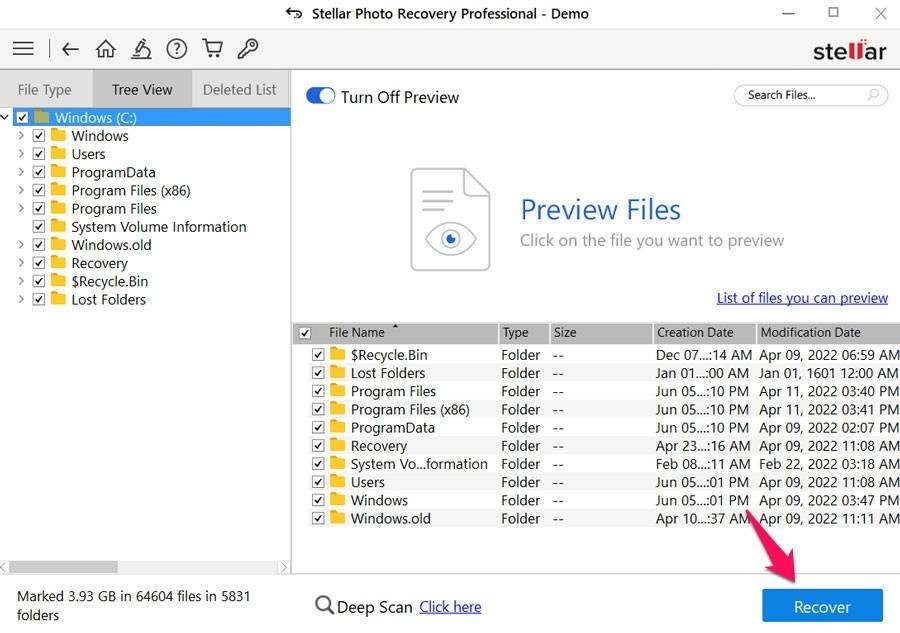Expand the Users folder in the tree
Screen dimensions: 900x633
point(21,154)
